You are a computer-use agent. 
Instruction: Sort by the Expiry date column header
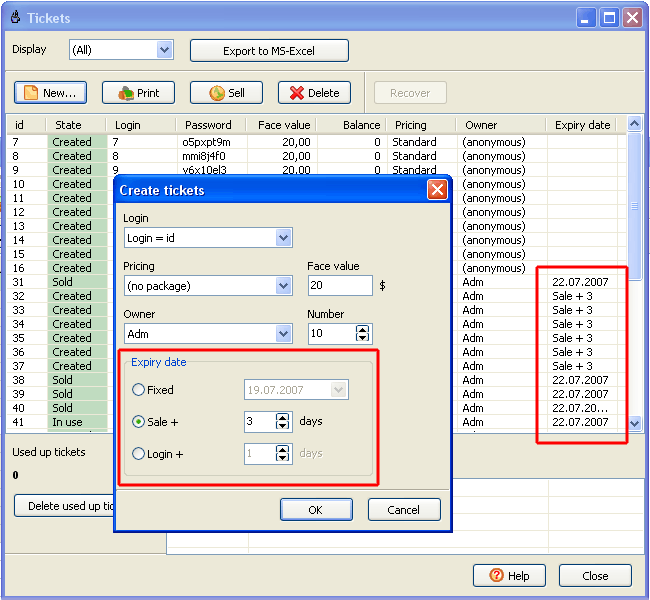click(x=583, y=125)
